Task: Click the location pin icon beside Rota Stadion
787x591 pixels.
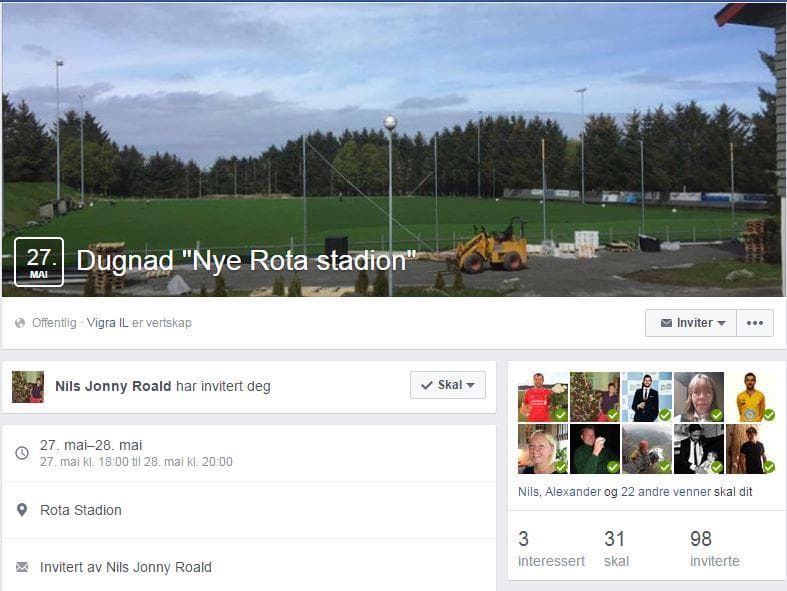Action: 22,510
